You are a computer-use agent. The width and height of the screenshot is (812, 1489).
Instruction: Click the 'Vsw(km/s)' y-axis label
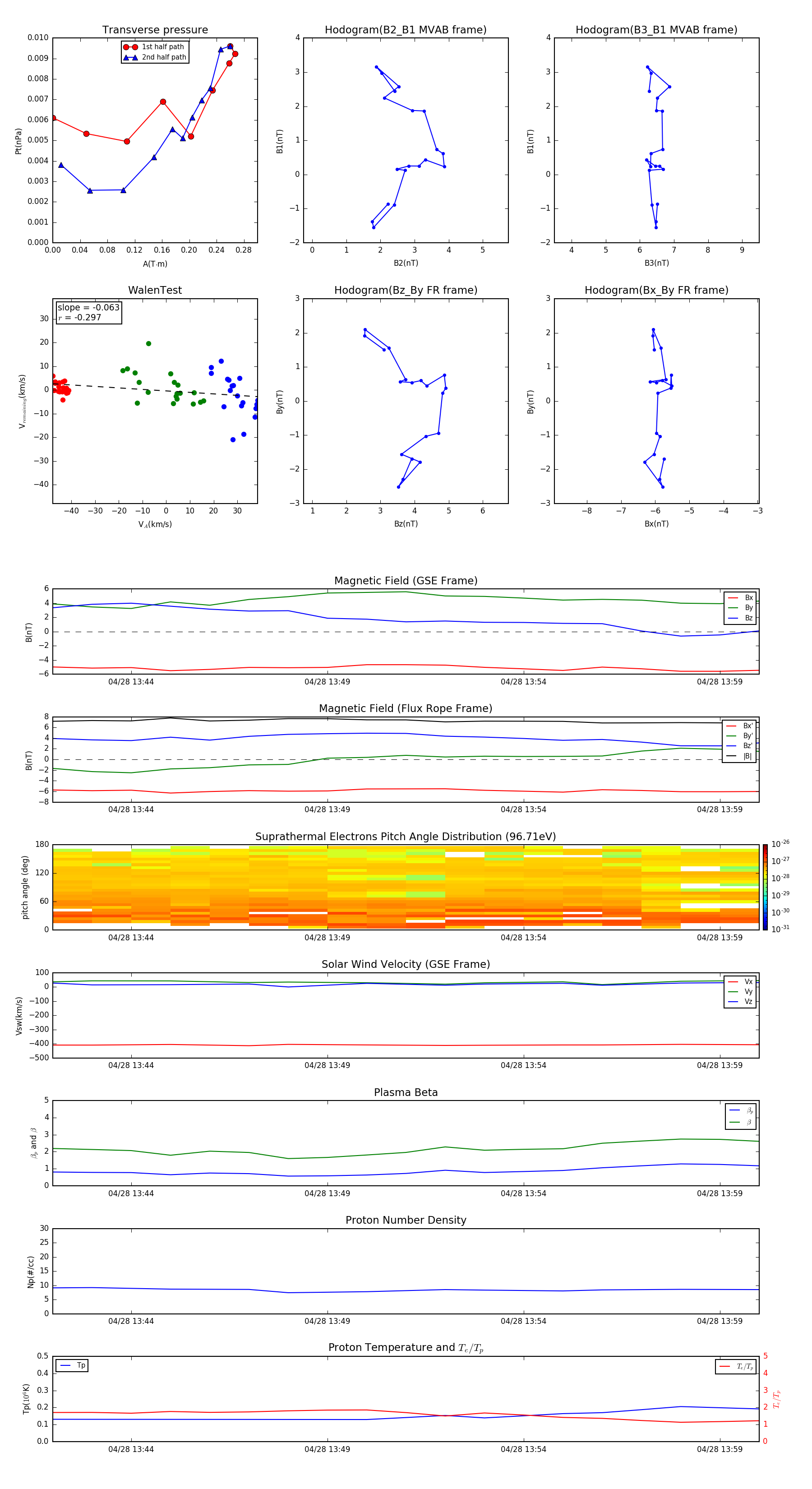(18, 1016)
